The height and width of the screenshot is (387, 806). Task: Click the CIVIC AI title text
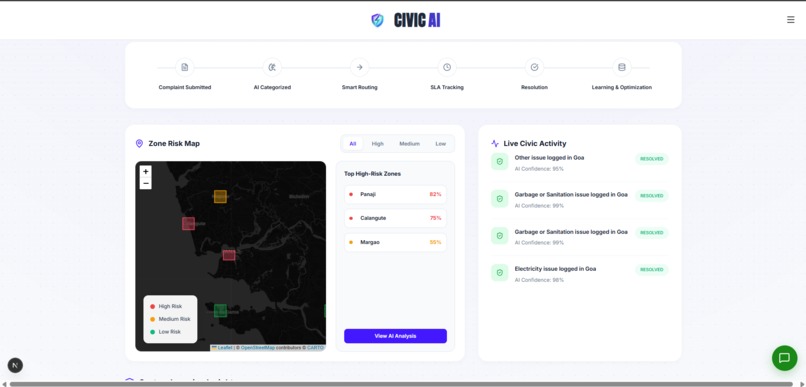(417, 21)
